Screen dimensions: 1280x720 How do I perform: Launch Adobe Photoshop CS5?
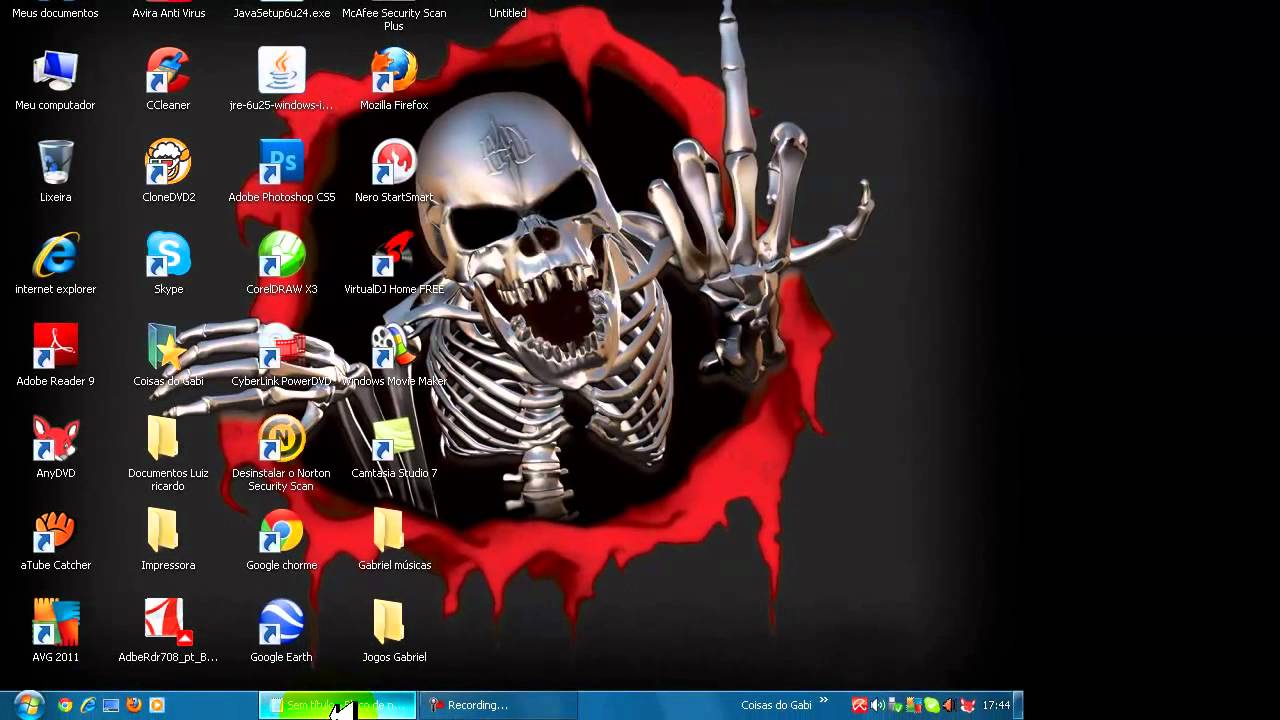click(281, 172)
